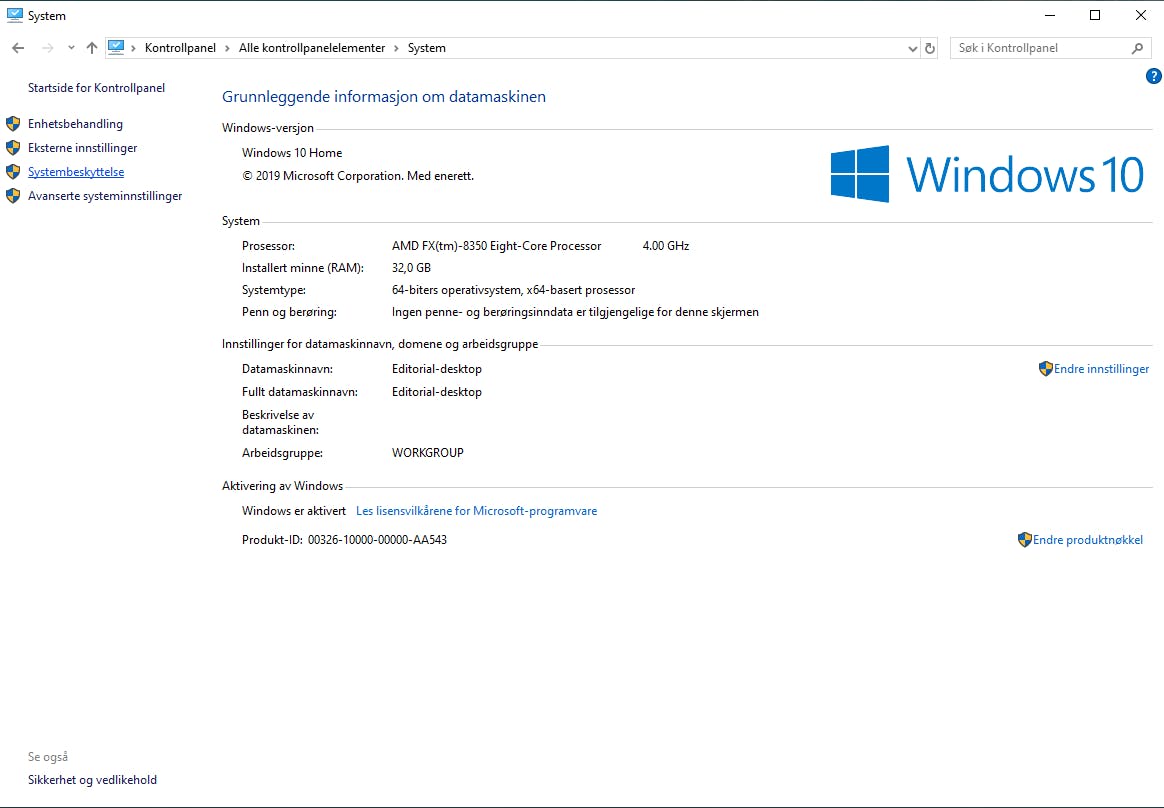Screen dimensions: 1164x808
Task: Select Kontrollpanel in the breadcrumb path
Action: point(180,48)
